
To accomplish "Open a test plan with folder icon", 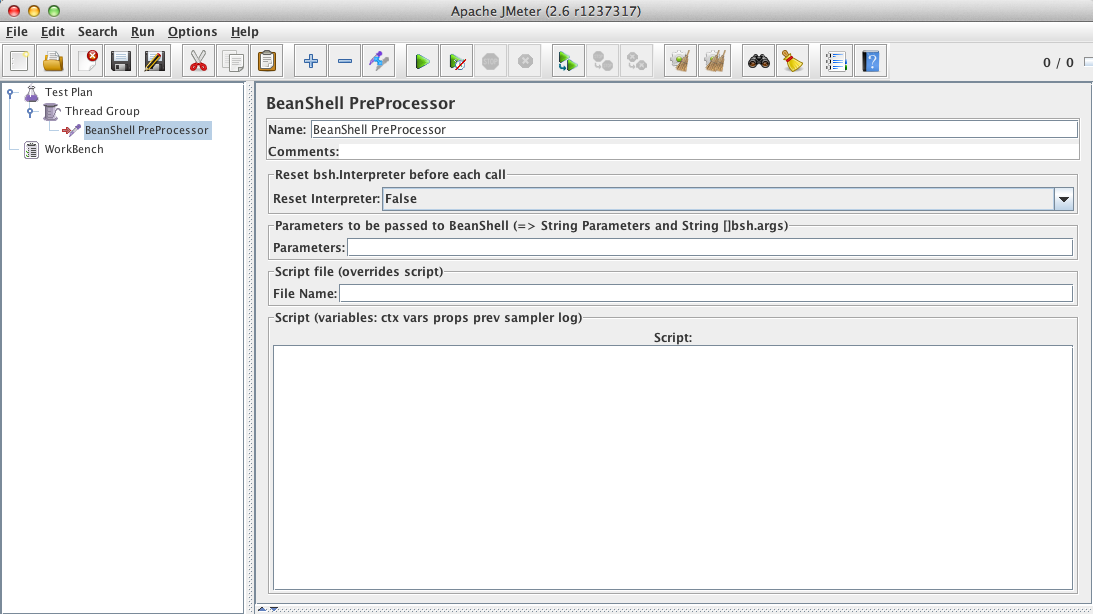I will pyautogui.click(x=53, y=61).
